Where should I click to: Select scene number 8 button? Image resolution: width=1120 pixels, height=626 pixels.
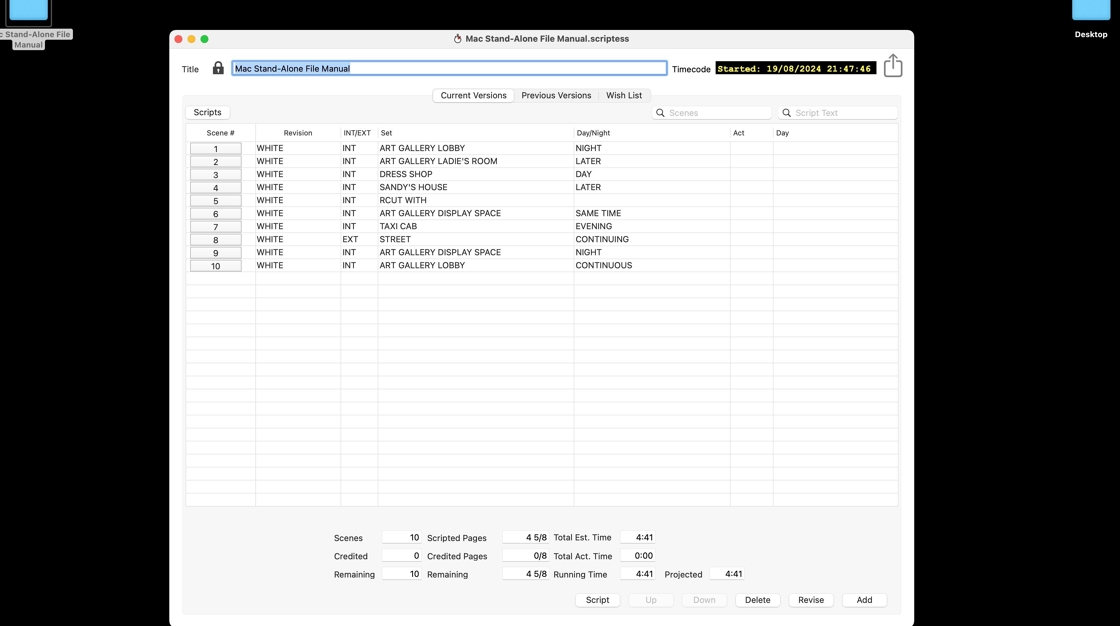[216, 239]
